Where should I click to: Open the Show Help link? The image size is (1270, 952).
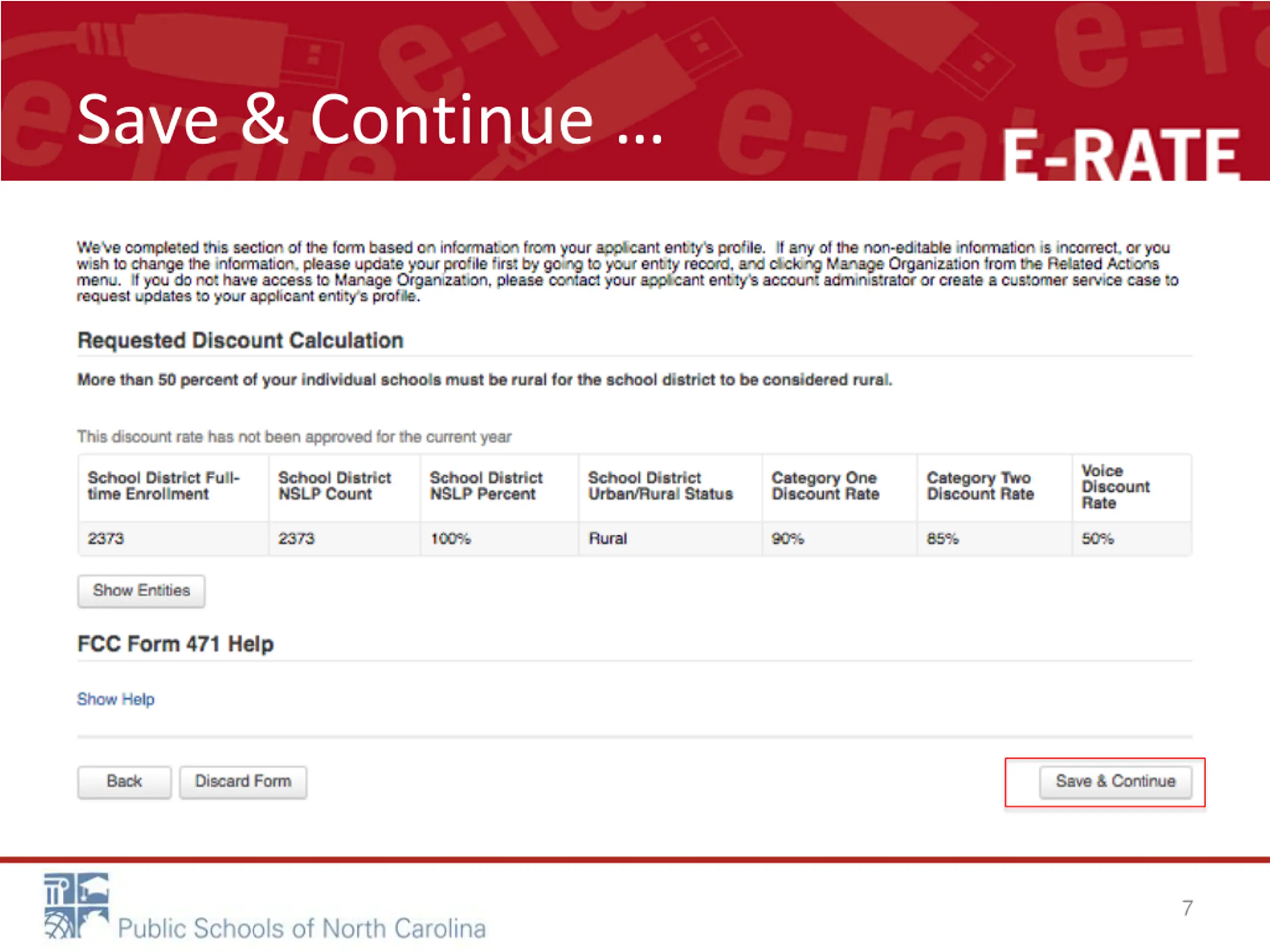[116, 699]
